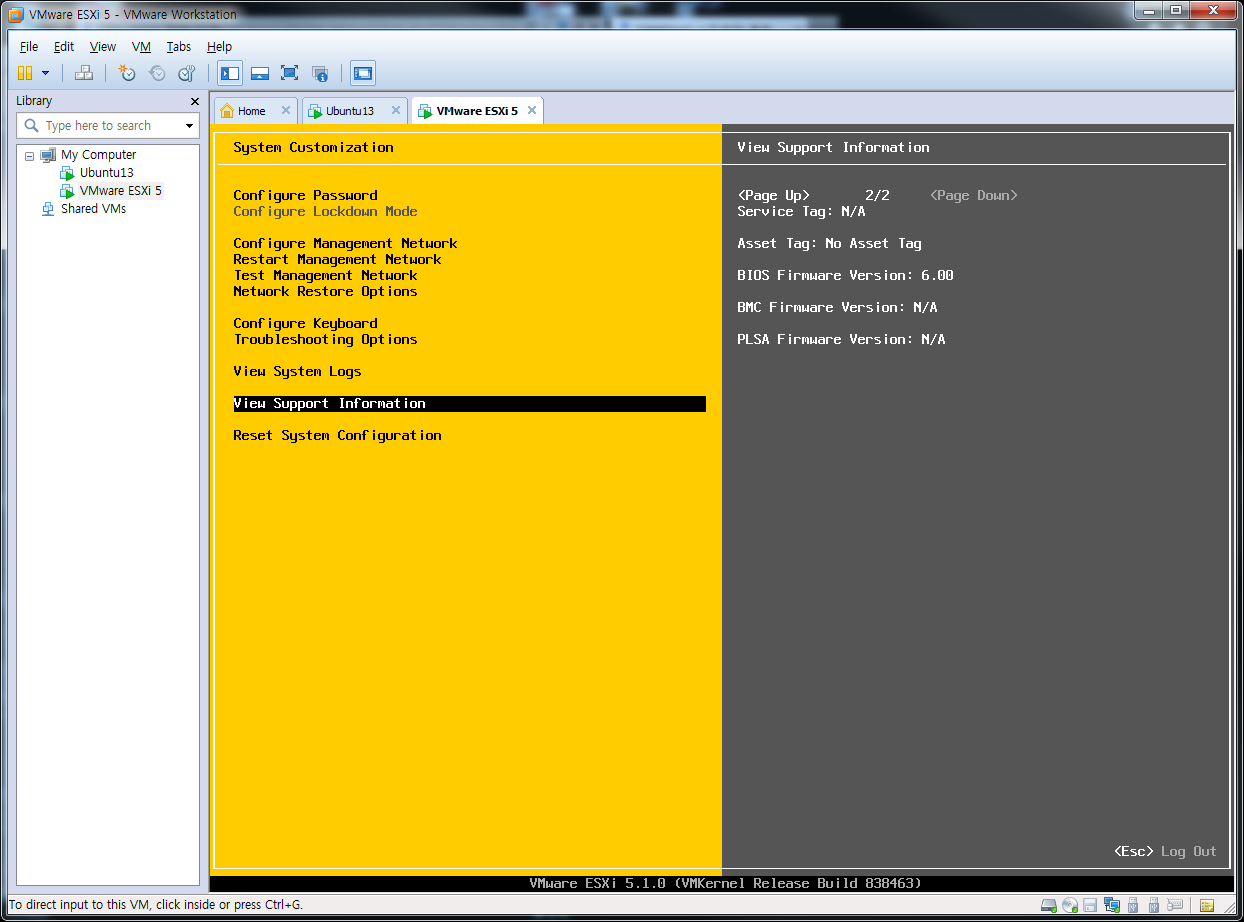Select Reset System Configuration entry
Viewport: 1244px width, 922px height.
[x=337, y=435]
